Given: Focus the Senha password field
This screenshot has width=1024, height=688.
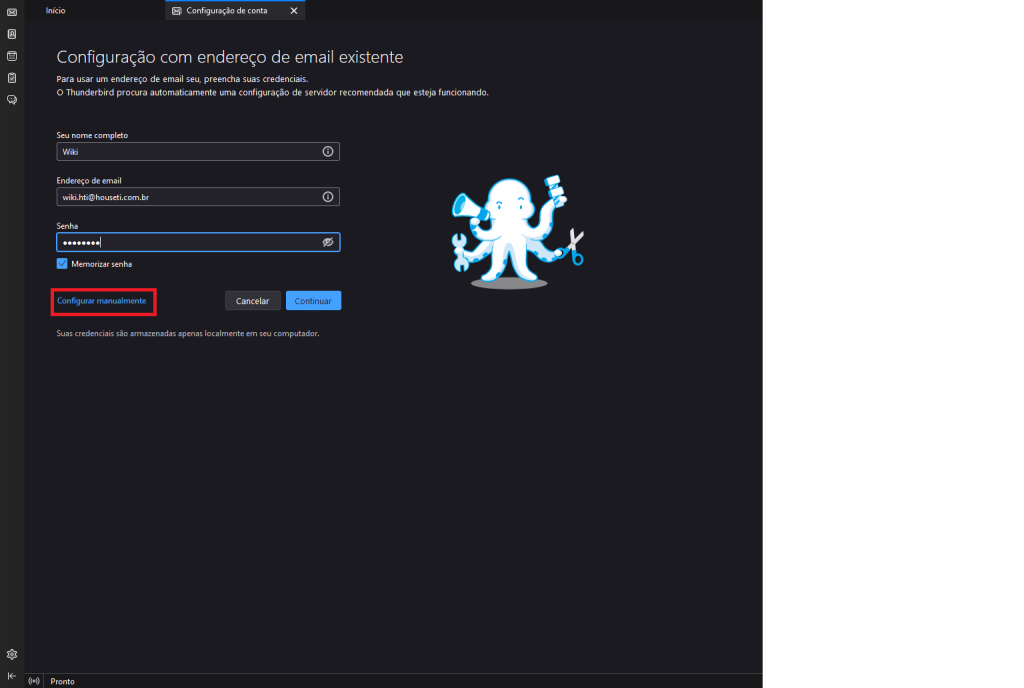Looking at the screenshot, I should (198, 242).
